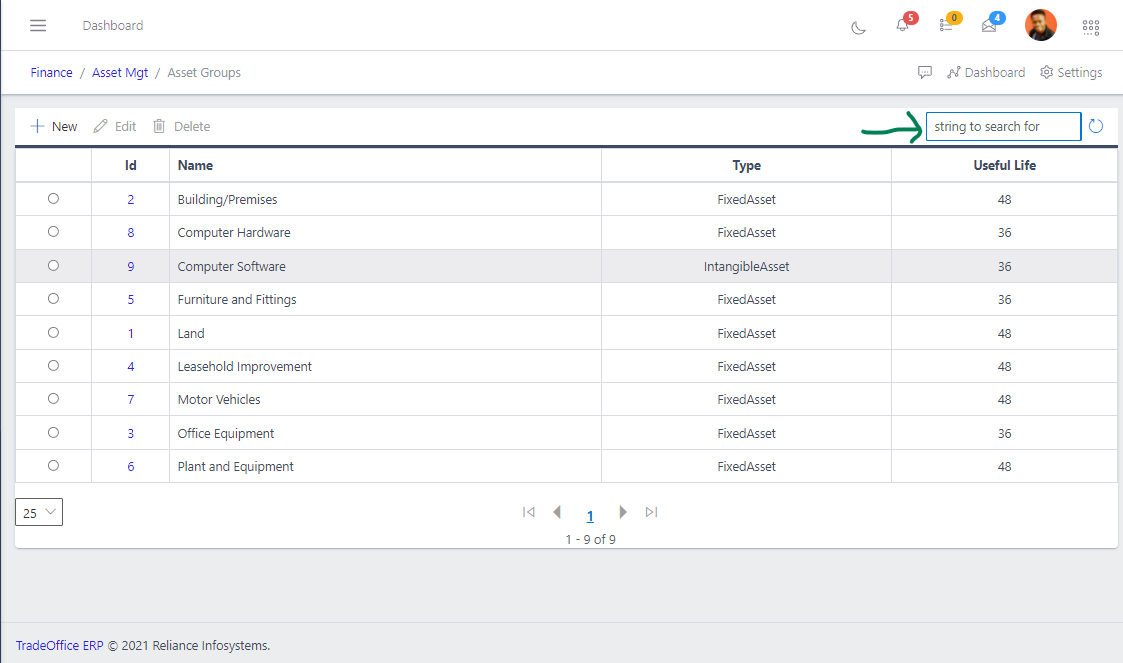Expand the sidebar with the hamburger menu
Screen dimensions: 1123x663
click(38, 25)
